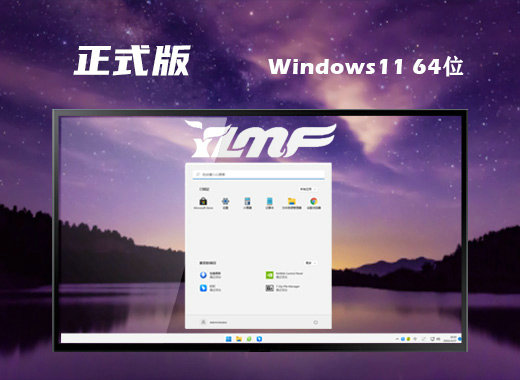This screenshot has height=380, width=520.
Task: Click the Administrator user account
Action: [214, 322]
